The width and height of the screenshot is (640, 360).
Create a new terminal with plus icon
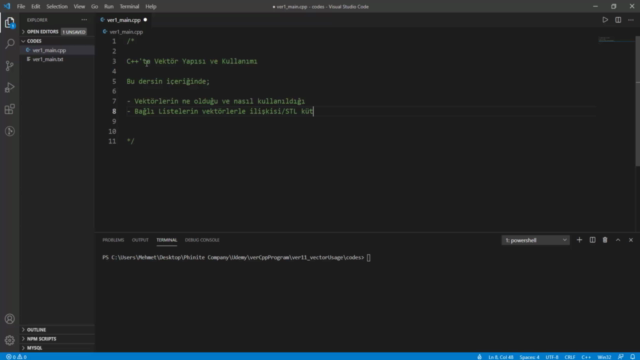pyautogui.click(x=579, y=240)
